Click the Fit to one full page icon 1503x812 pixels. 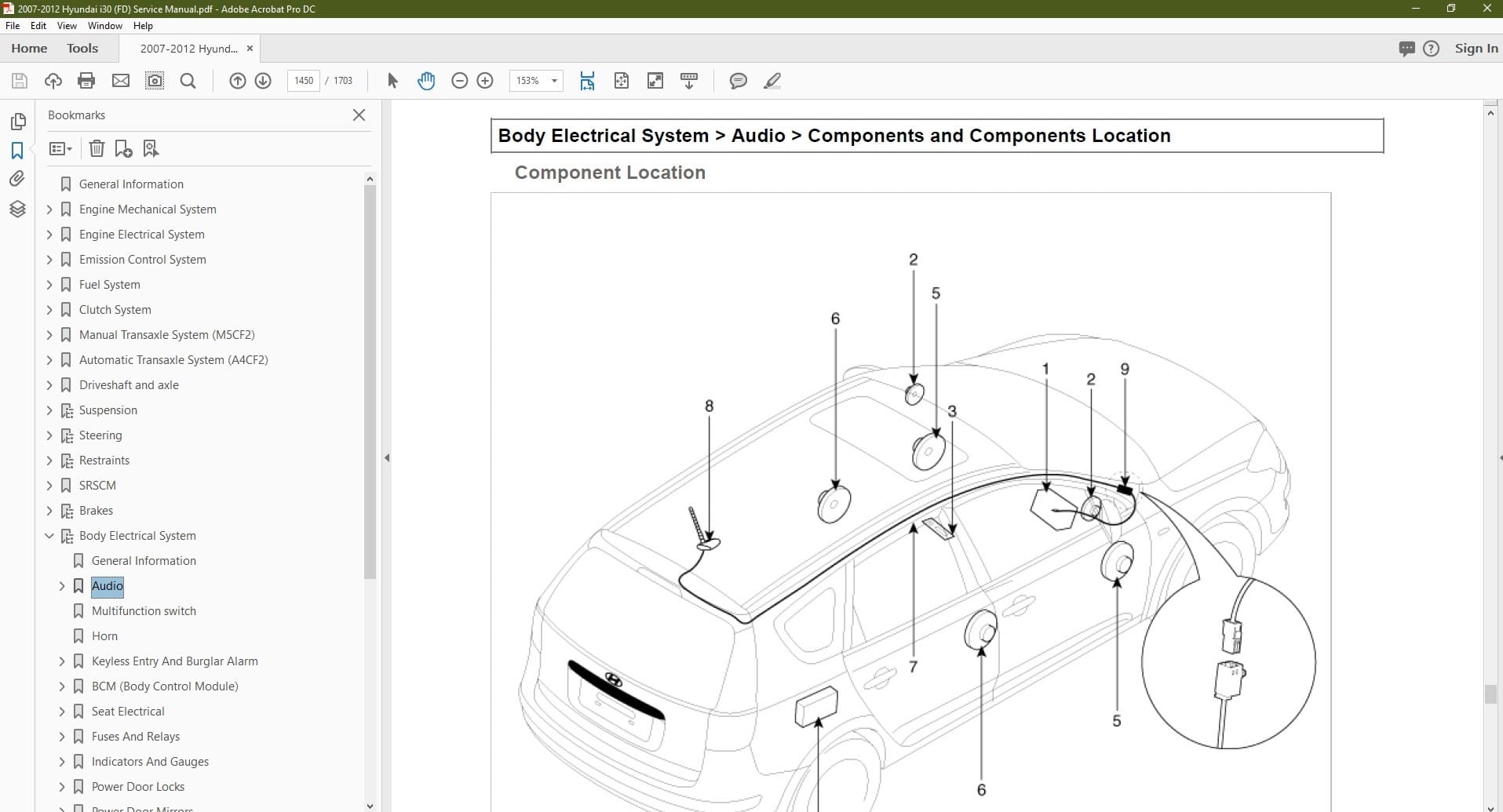pos(622,81)
